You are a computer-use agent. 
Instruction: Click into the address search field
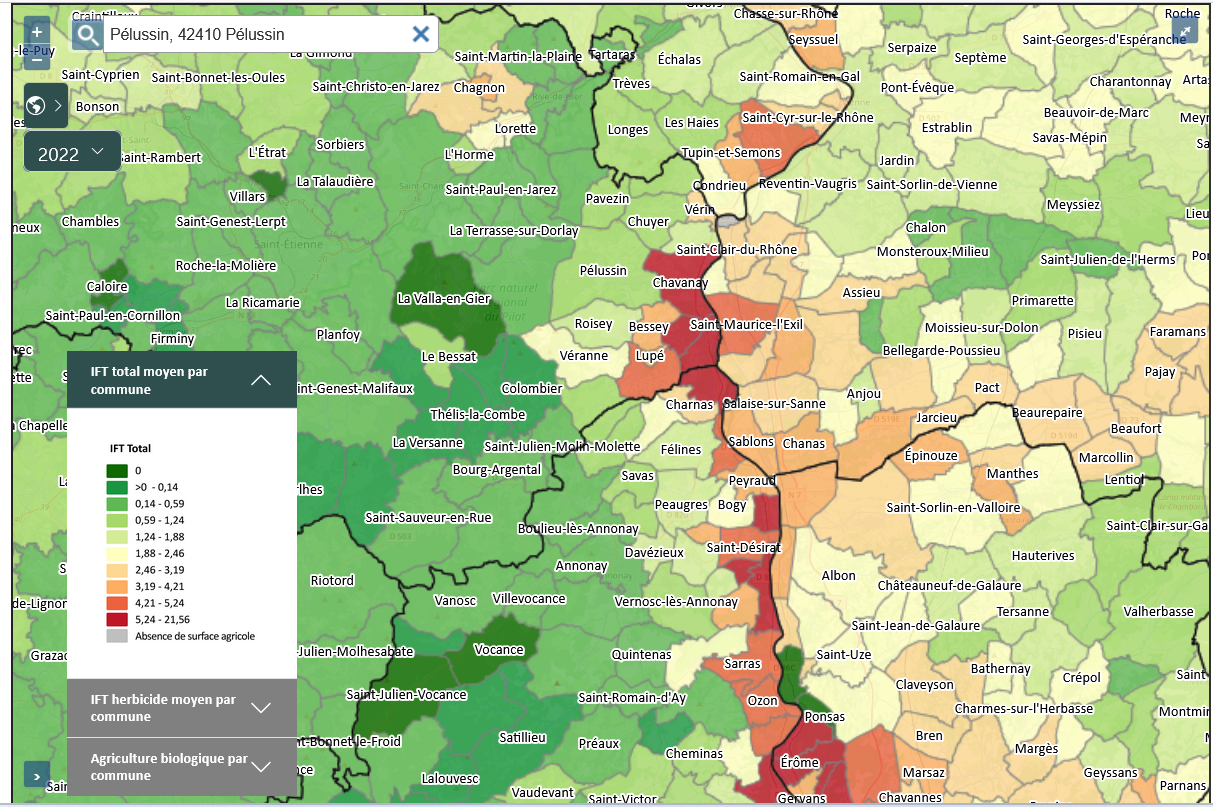[x=255, y=34]
